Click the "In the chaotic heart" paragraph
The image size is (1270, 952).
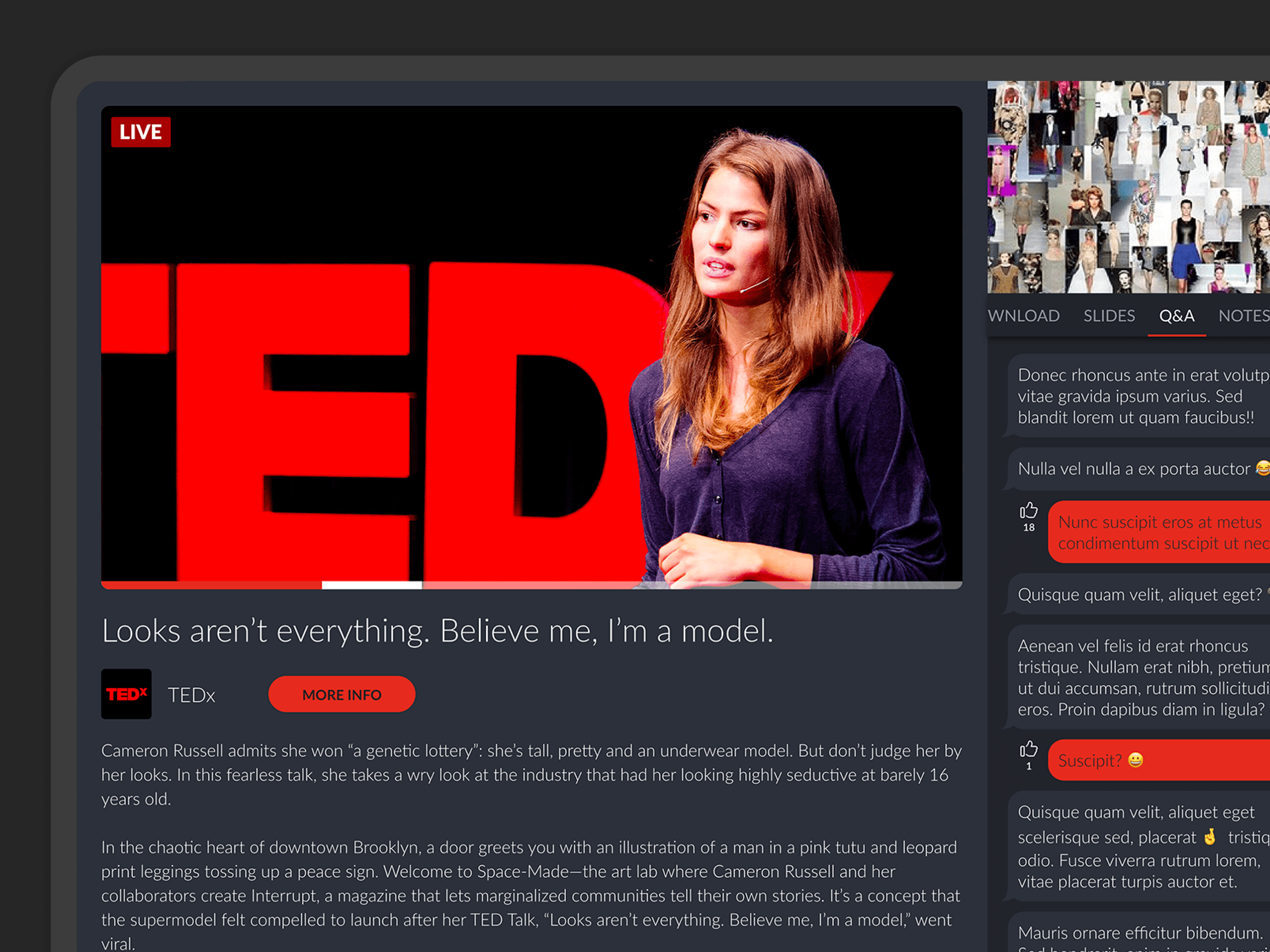click(532, 894)
